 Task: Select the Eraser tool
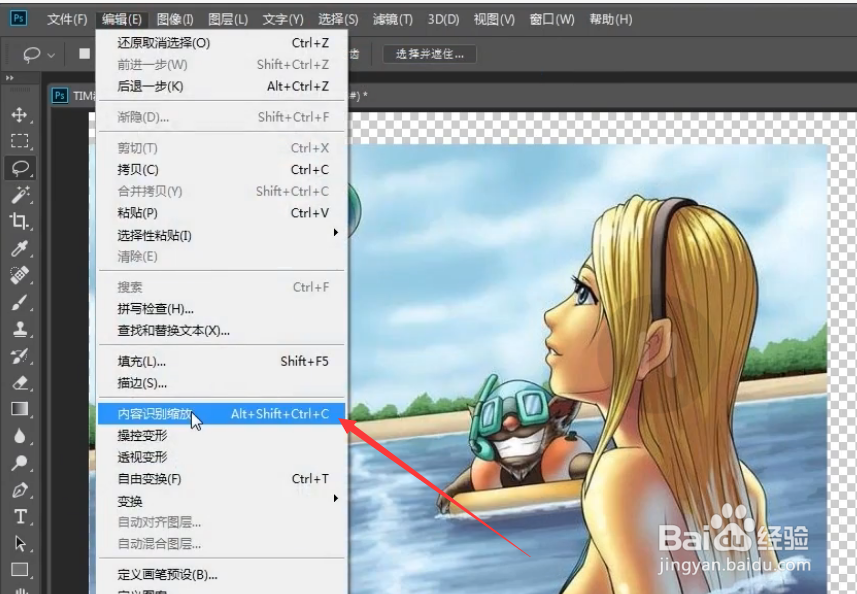[x=20, y=383]
